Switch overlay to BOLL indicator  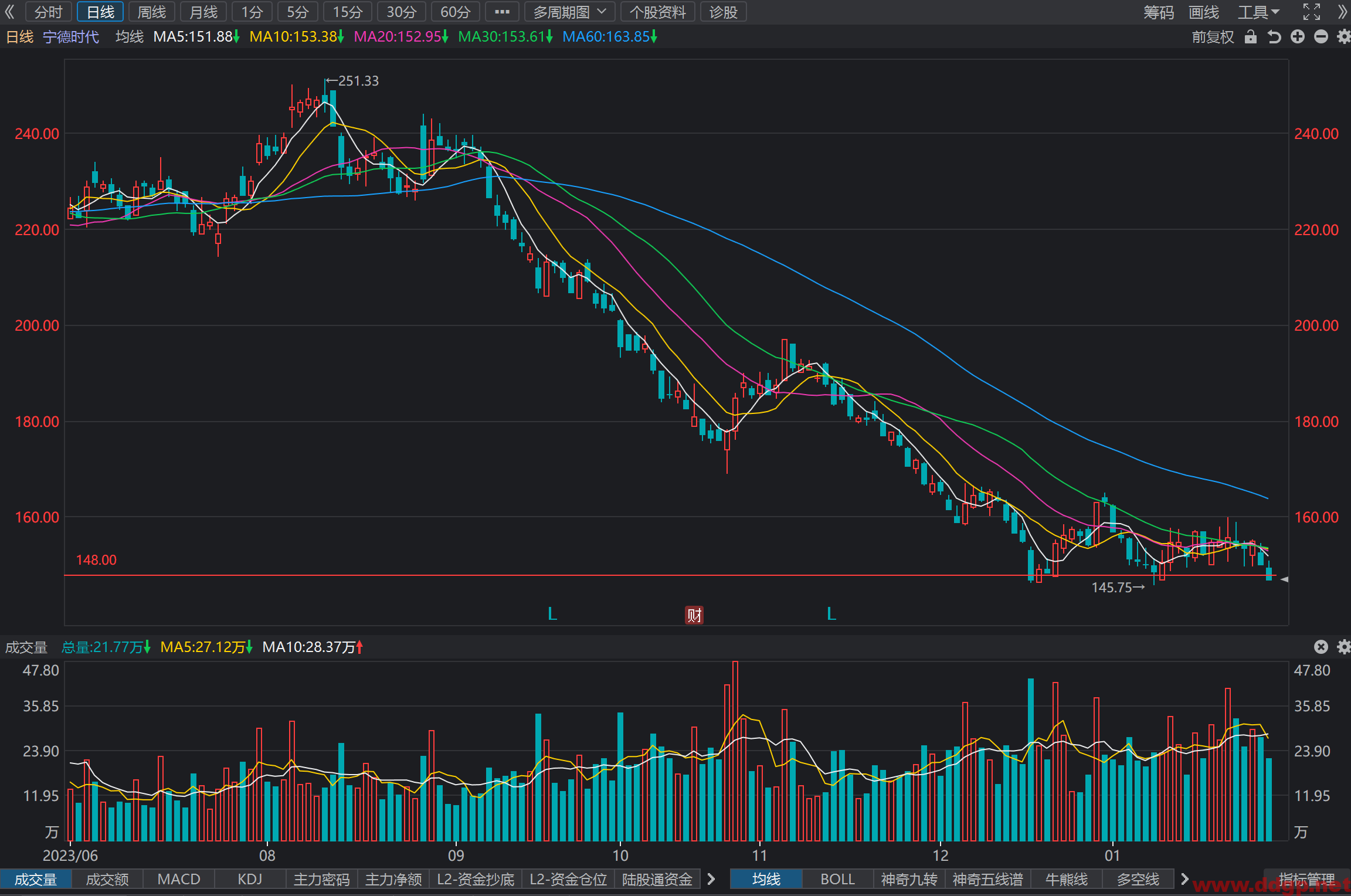coord(837,880)
